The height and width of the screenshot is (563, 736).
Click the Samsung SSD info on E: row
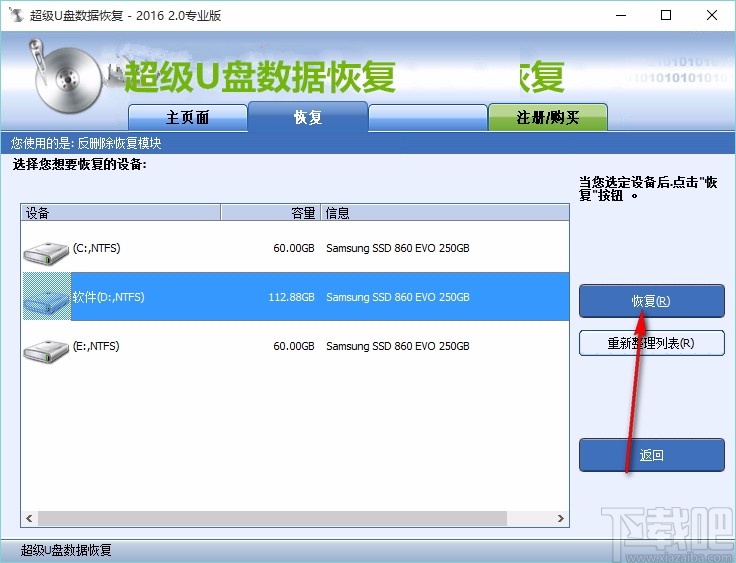(x=398, y=346)
